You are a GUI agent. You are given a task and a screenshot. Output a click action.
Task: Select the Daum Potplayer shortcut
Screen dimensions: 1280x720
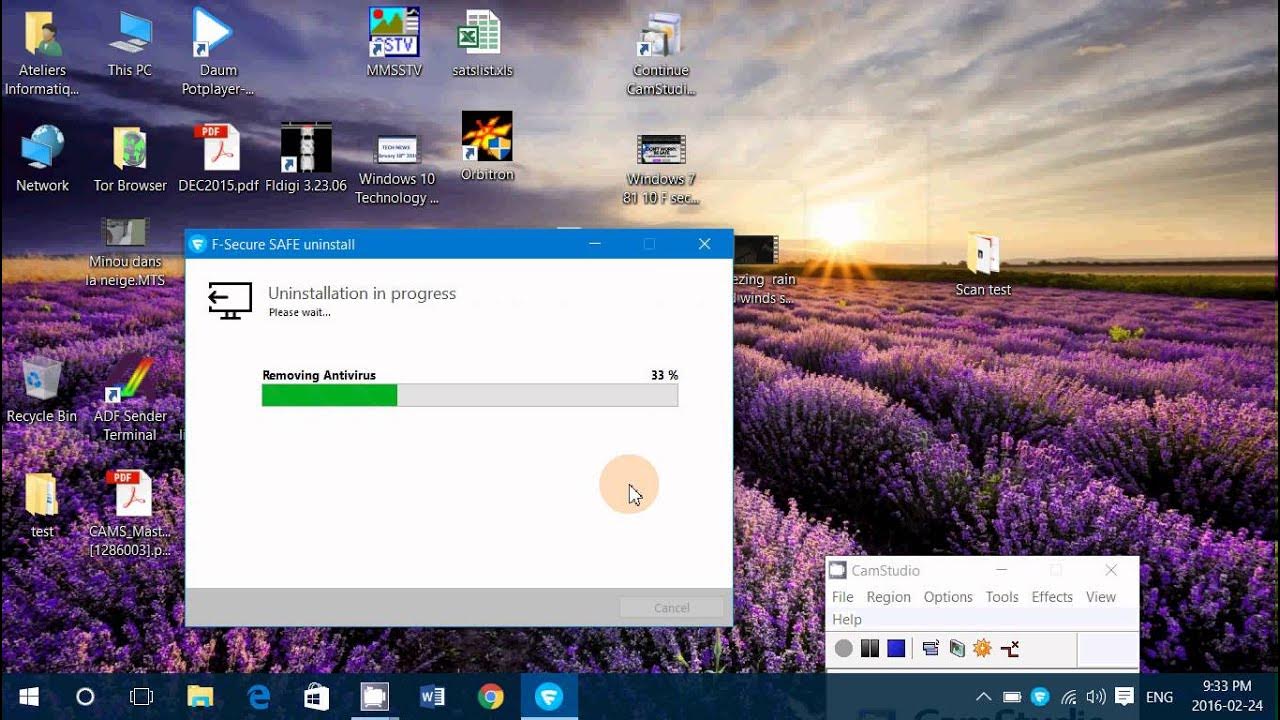pos(218,54)
